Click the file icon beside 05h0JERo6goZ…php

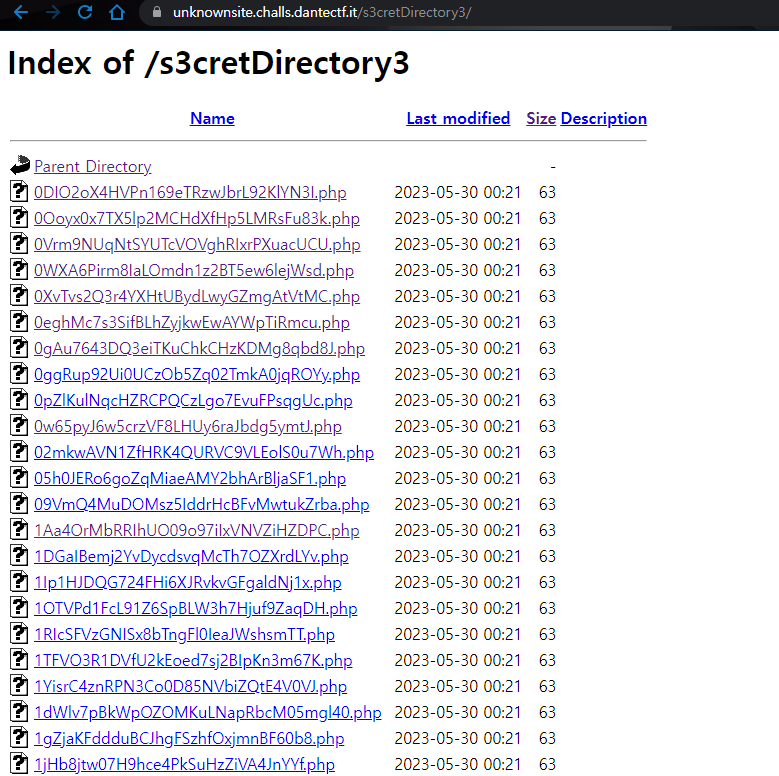point(19,477)
